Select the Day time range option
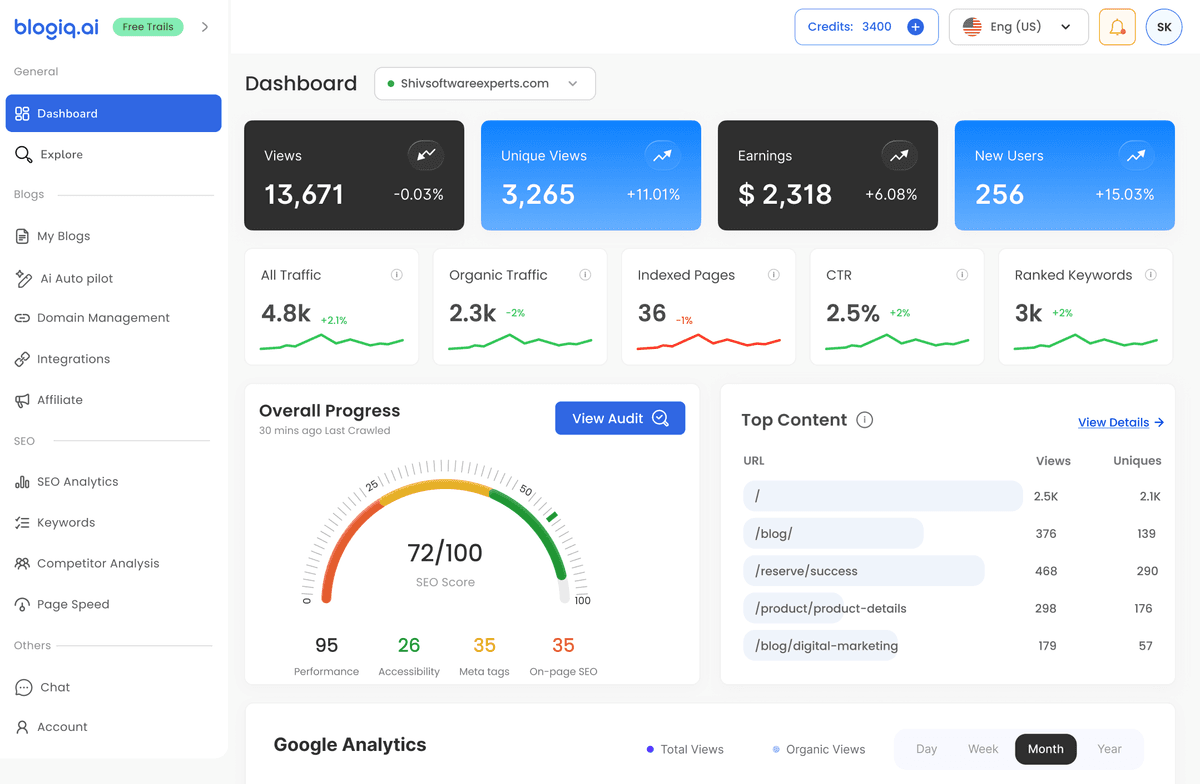The height and width of the screenshot is (784, 1200). point(926,749)
